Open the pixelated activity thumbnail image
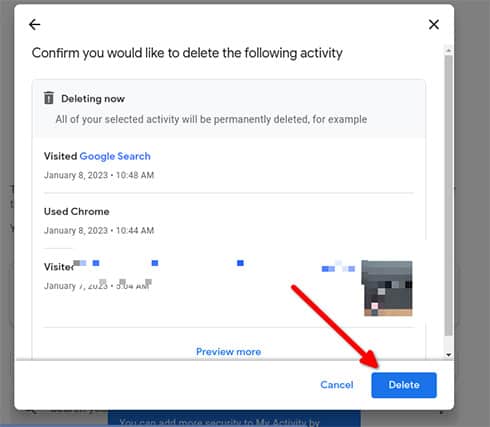 pyautogui.click(x=388, y=288)
